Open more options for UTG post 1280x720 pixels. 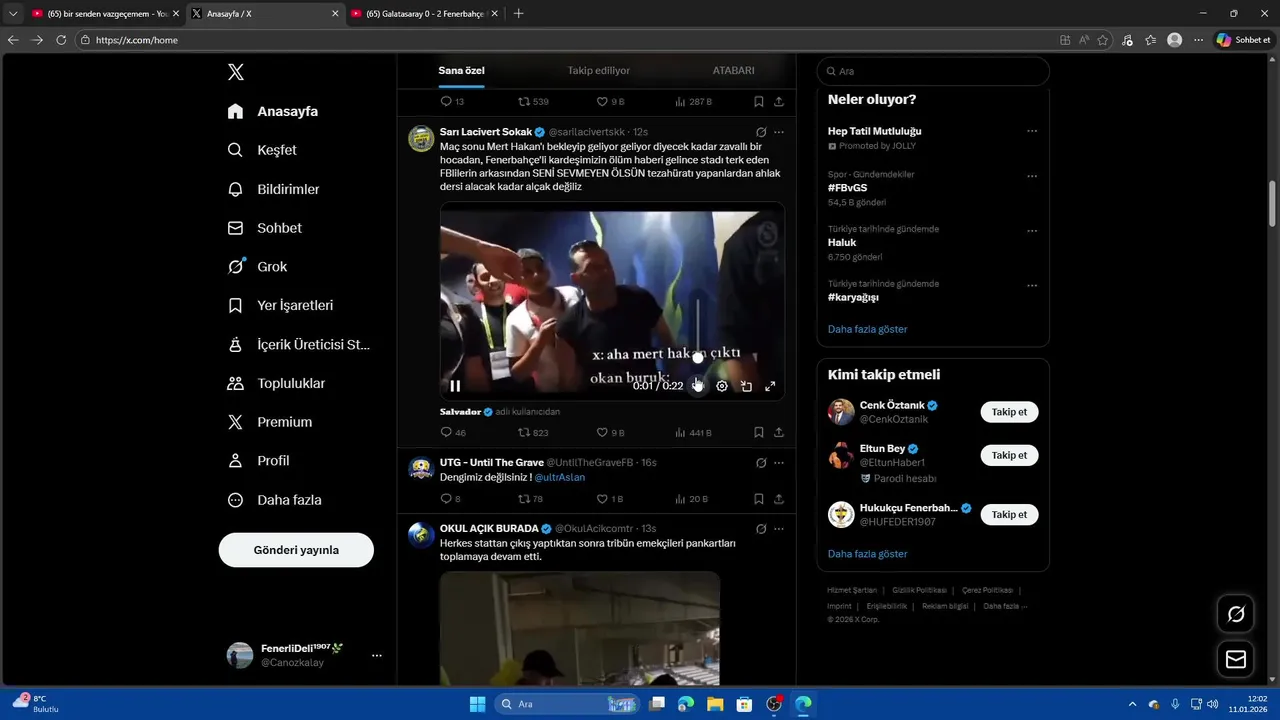(779, 463)
